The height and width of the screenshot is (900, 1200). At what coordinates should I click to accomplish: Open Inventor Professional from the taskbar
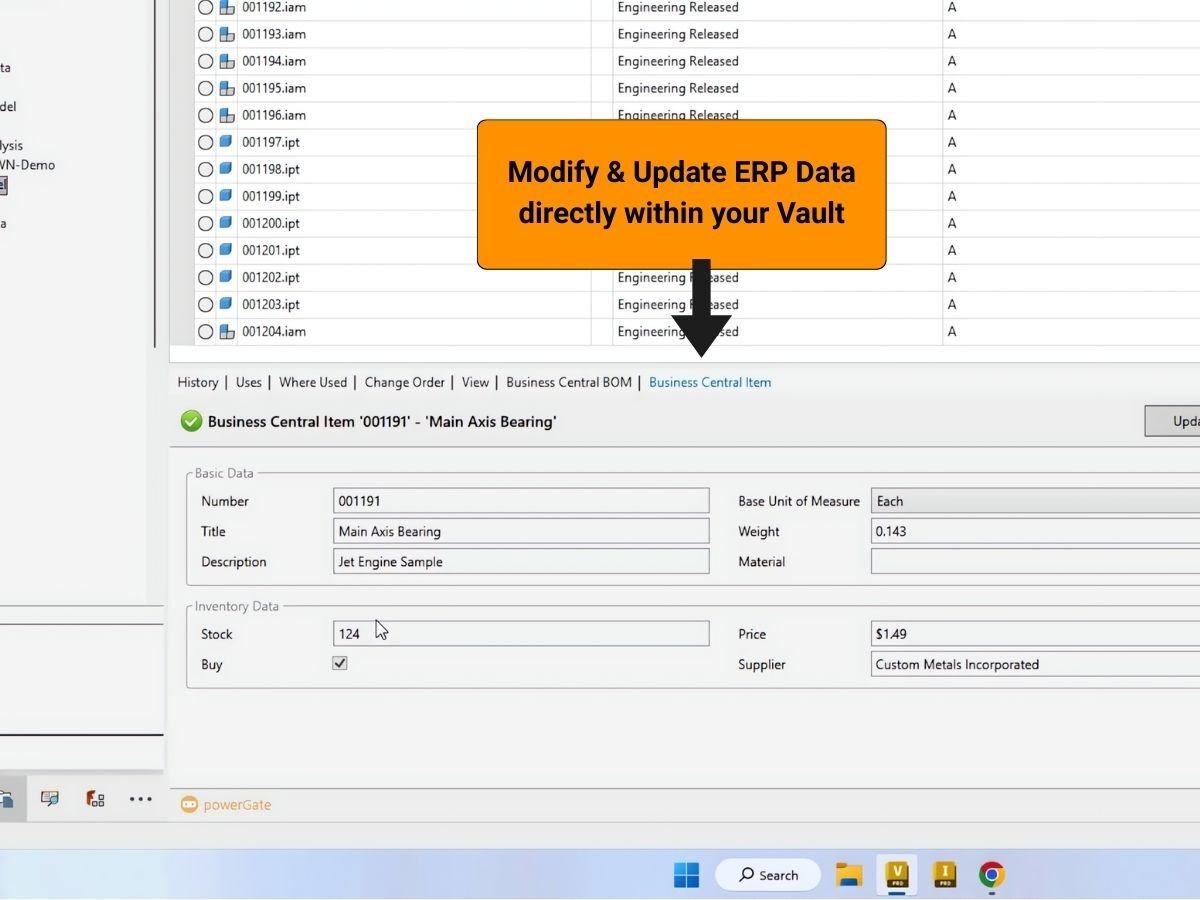pyautogui.click(x=943, y=875)
